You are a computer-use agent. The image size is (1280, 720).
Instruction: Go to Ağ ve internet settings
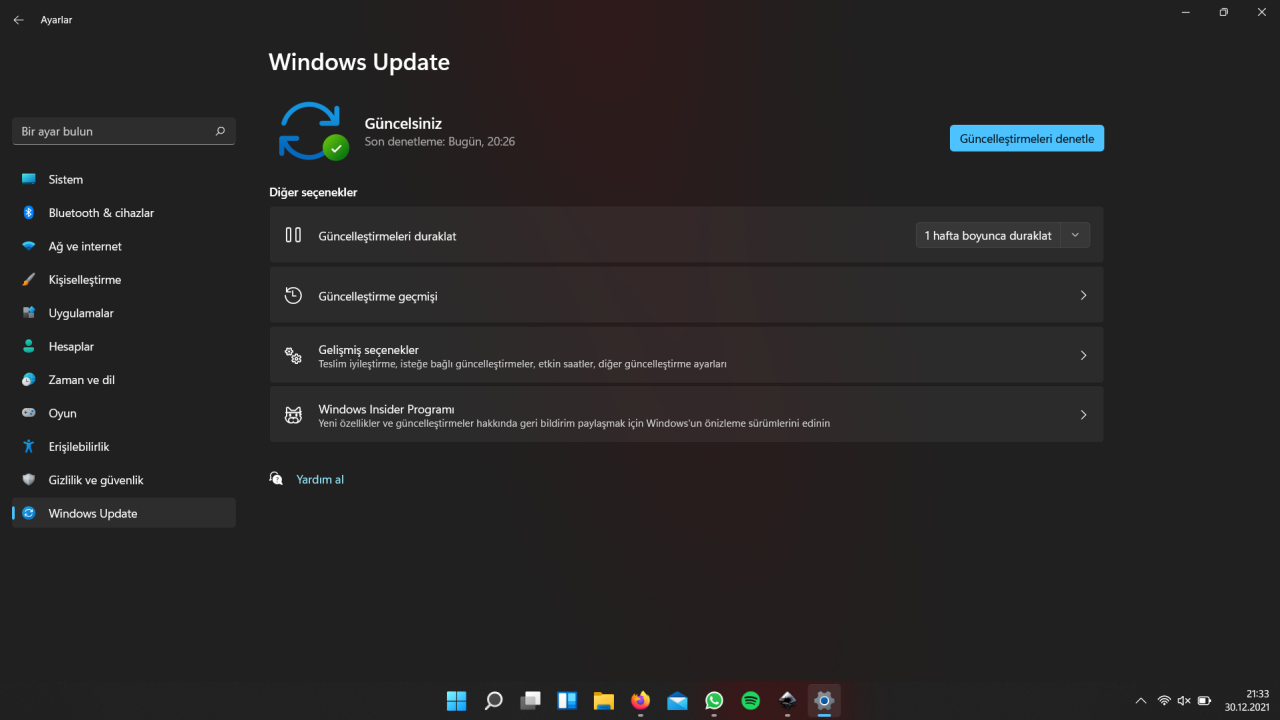point(124,246)
